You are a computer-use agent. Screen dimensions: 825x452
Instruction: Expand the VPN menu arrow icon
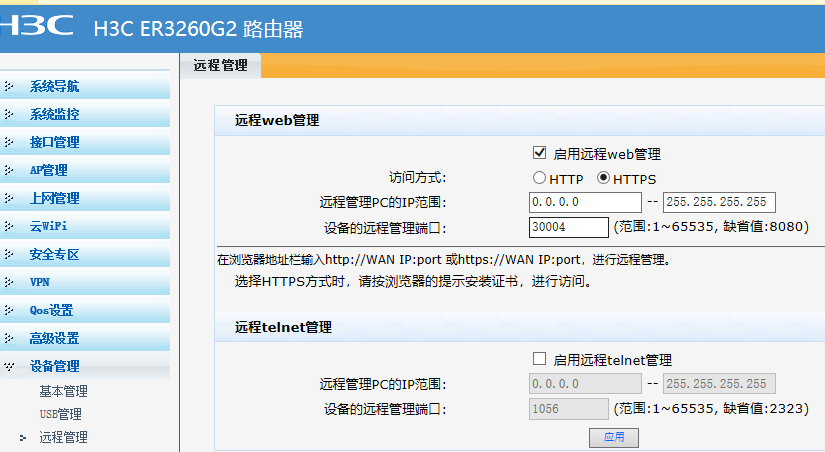9,282
